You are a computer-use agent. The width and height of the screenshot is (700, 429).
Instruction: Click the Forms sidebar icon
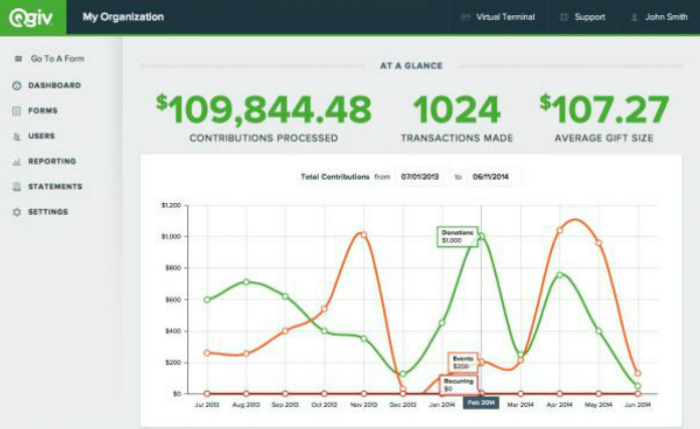[16, 111]
